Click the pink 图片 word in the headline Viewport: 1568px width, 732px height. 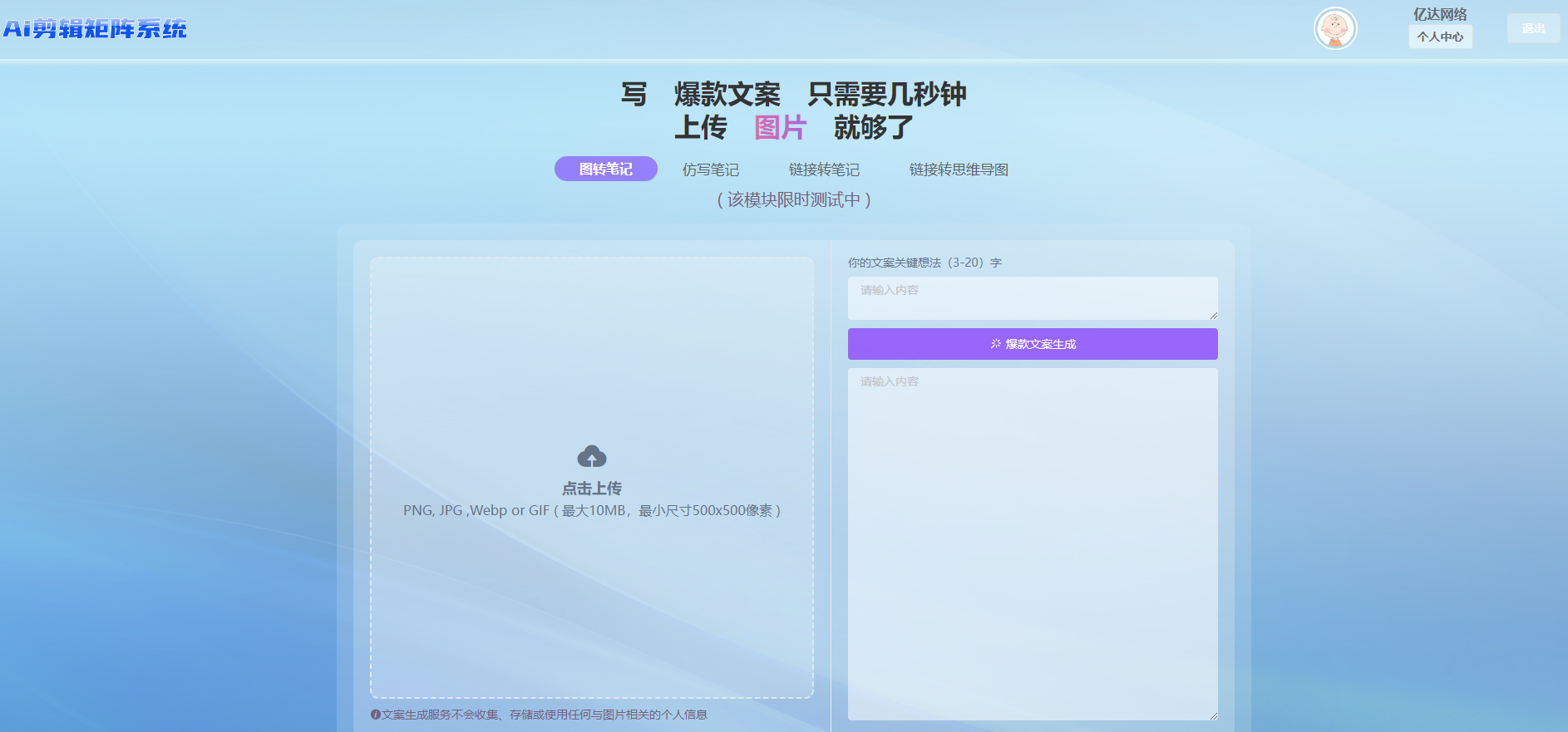tap(779, 128)
